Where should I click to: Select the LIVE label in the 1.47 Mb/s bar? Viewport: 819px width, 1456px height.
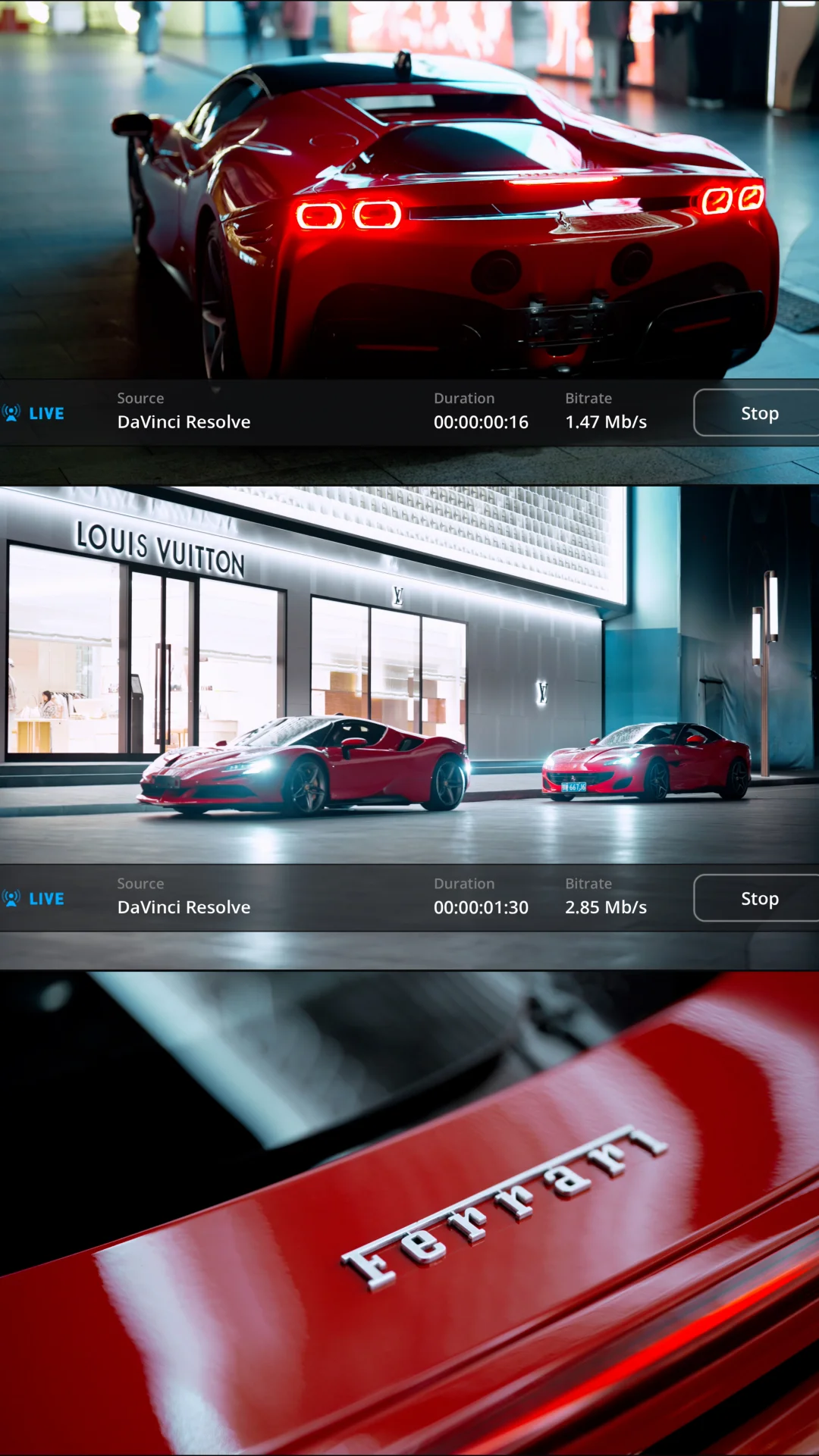(46, 414)
